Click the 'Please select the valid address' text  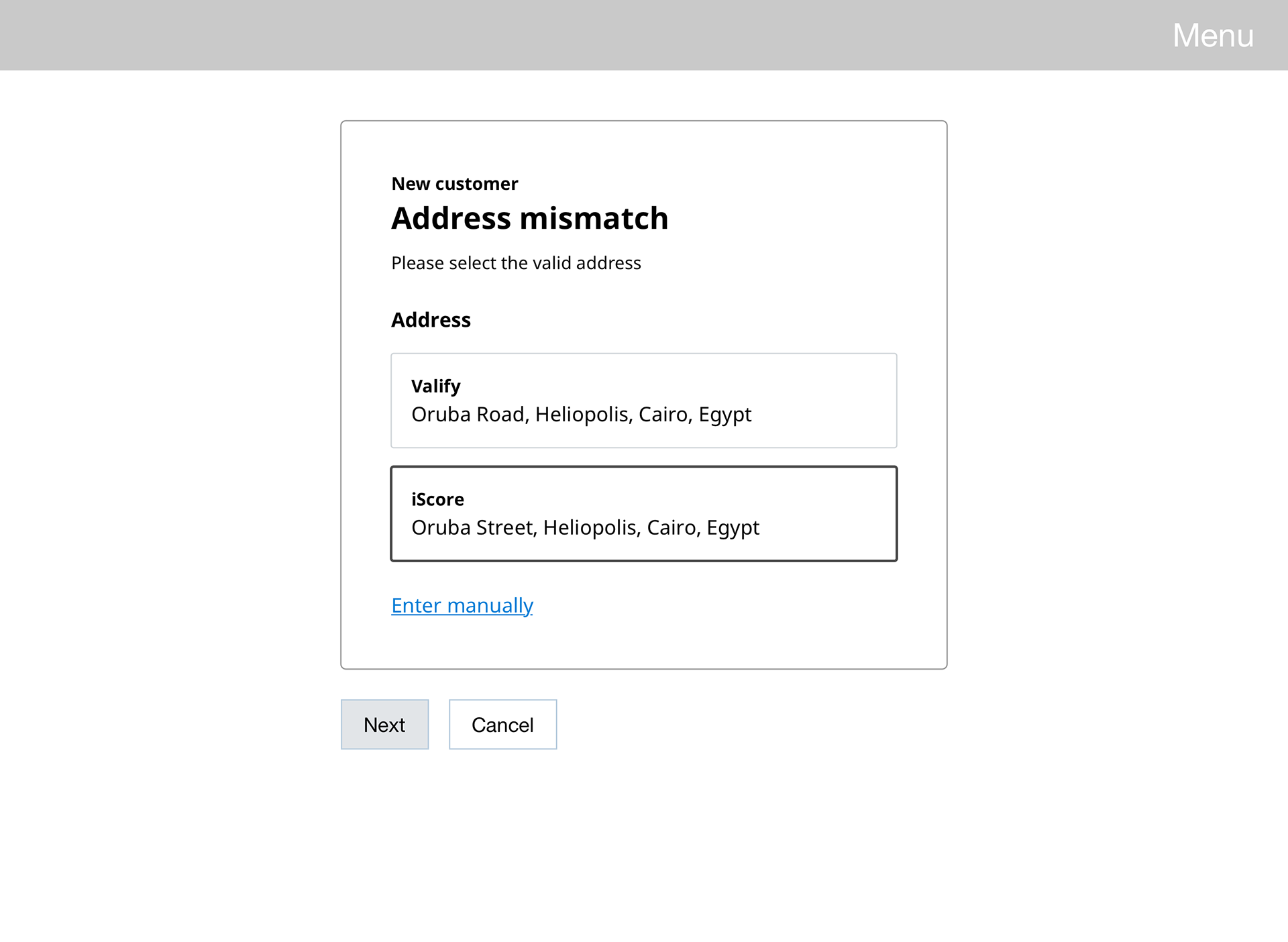(x=516, y=263)
